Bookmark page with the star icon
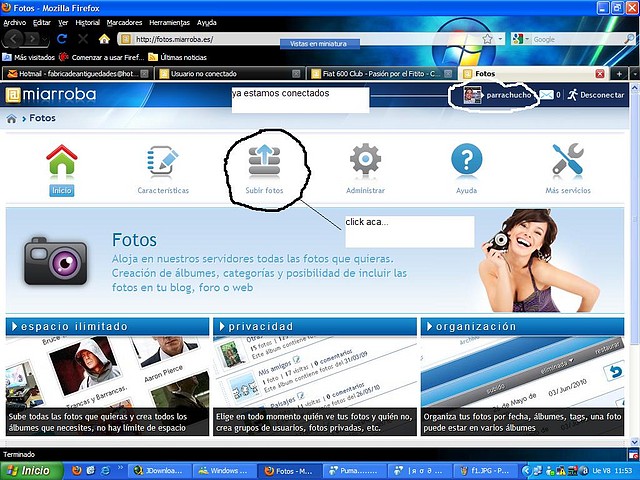The image size is (640, 480). point(487,39)
